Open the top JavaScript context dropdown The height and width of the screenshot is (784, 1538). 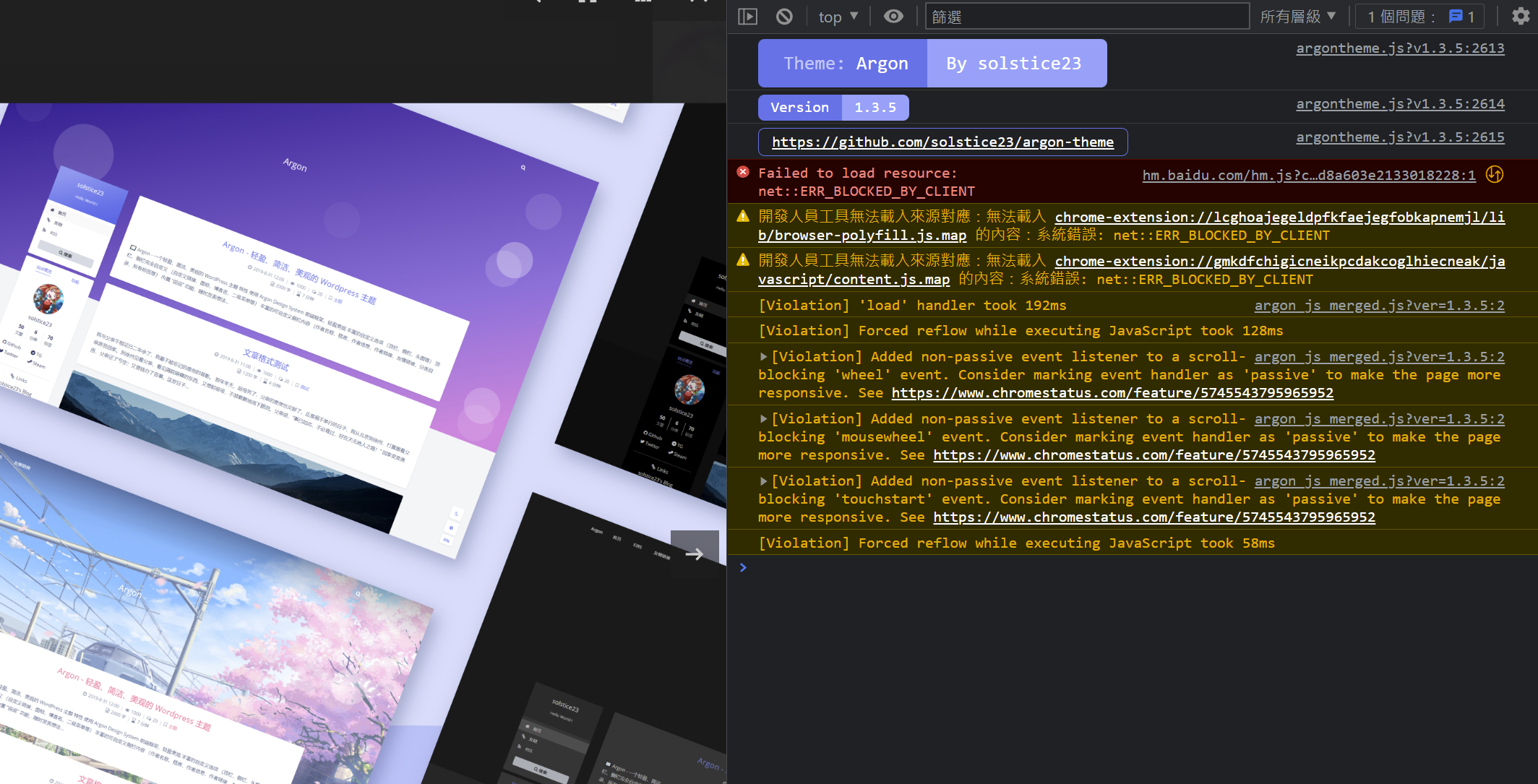pyautogui.click(x=838, y=16)
